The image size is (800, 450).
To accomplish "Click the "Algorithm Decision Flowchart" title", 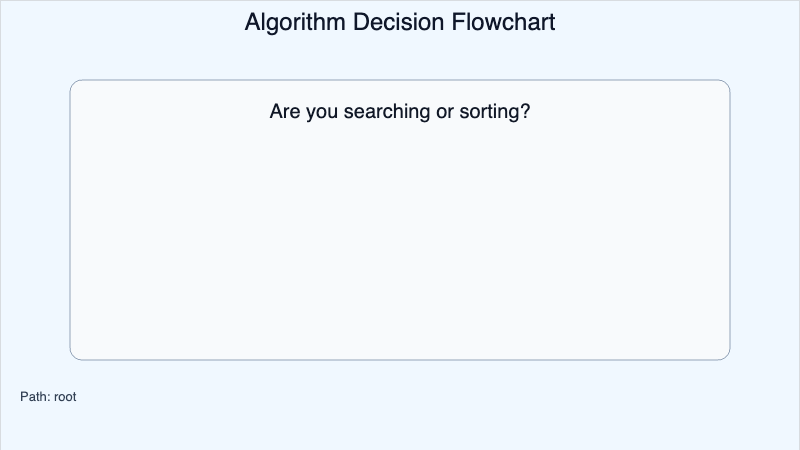I will click(x=400, y=22).
